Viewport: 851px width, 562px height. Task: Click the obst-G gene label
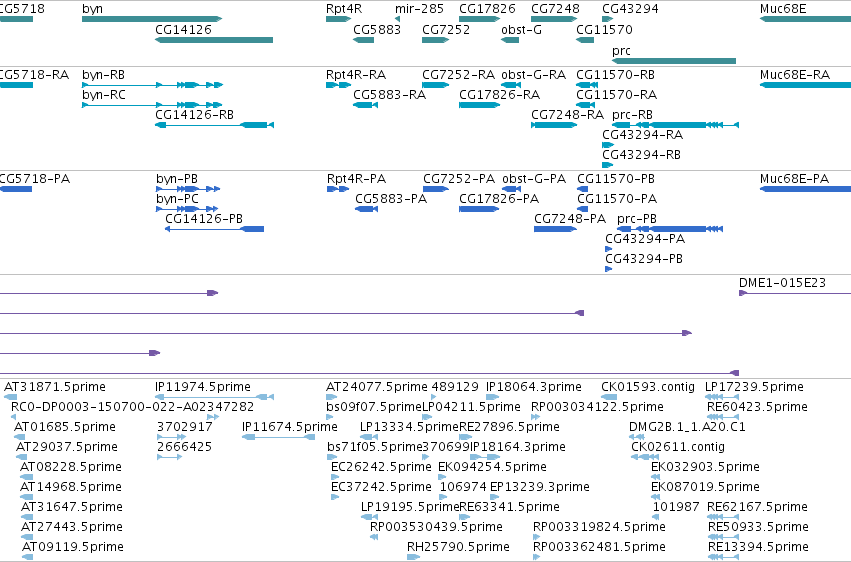pos(521,29)
